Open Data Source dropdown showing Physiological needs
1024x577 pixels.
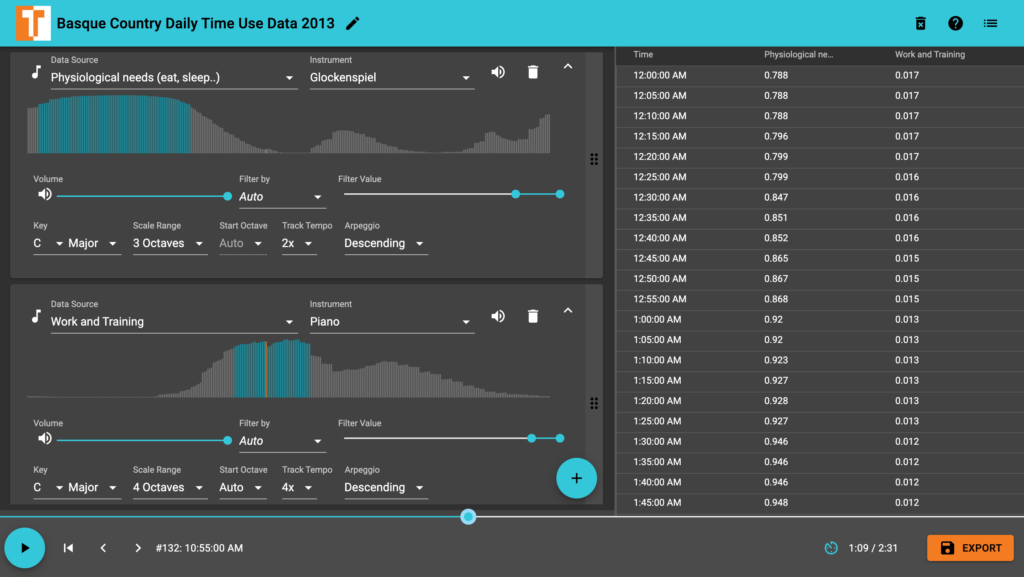point(173,78)
